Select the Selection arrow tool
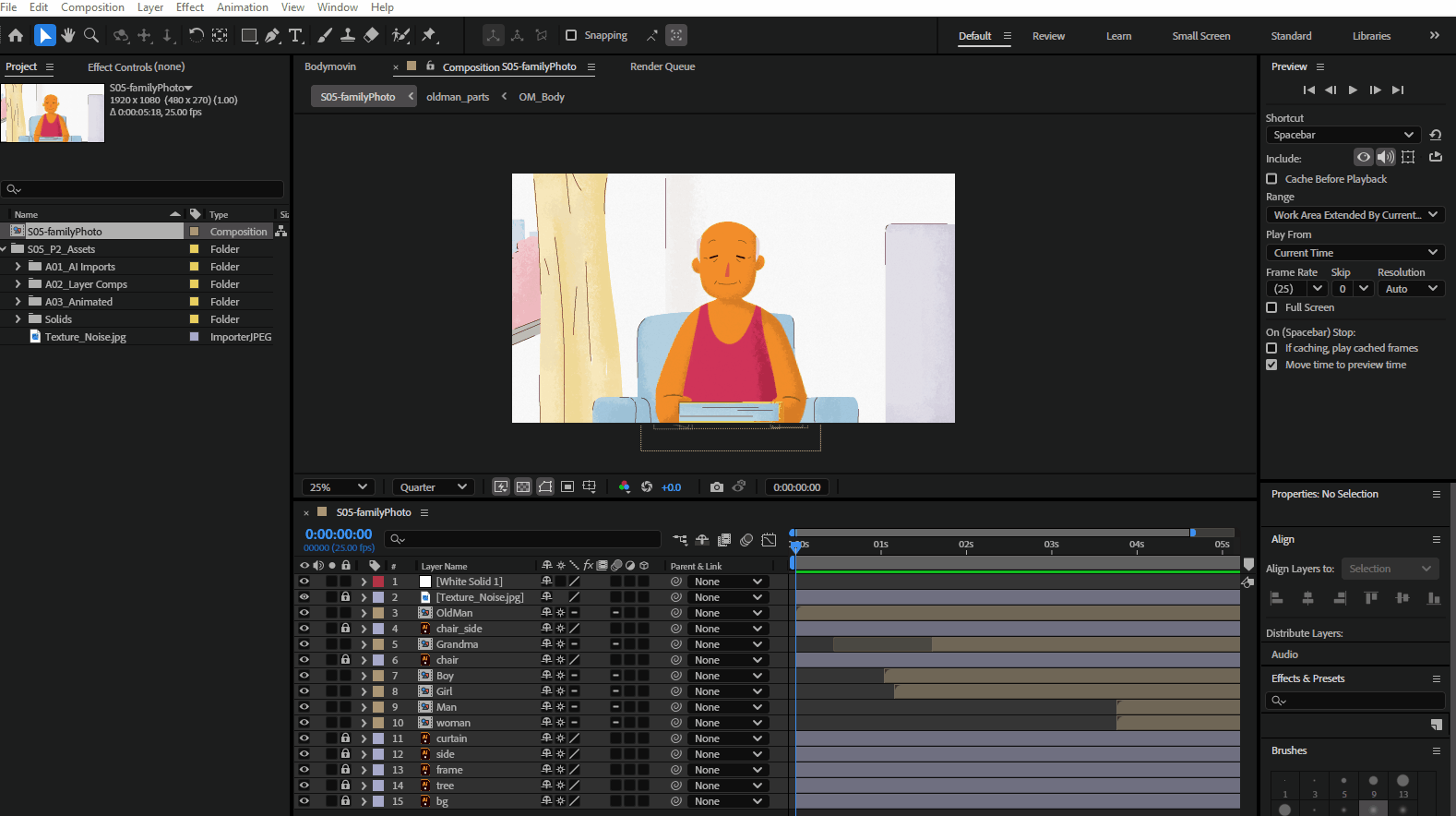 44,35
